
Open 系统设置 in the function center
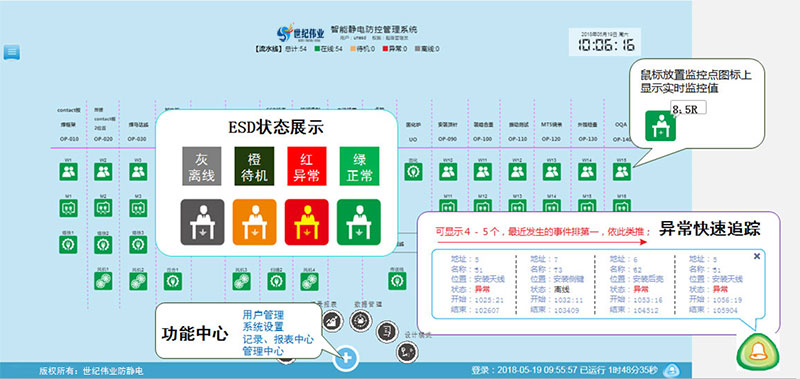pos(263,327)
